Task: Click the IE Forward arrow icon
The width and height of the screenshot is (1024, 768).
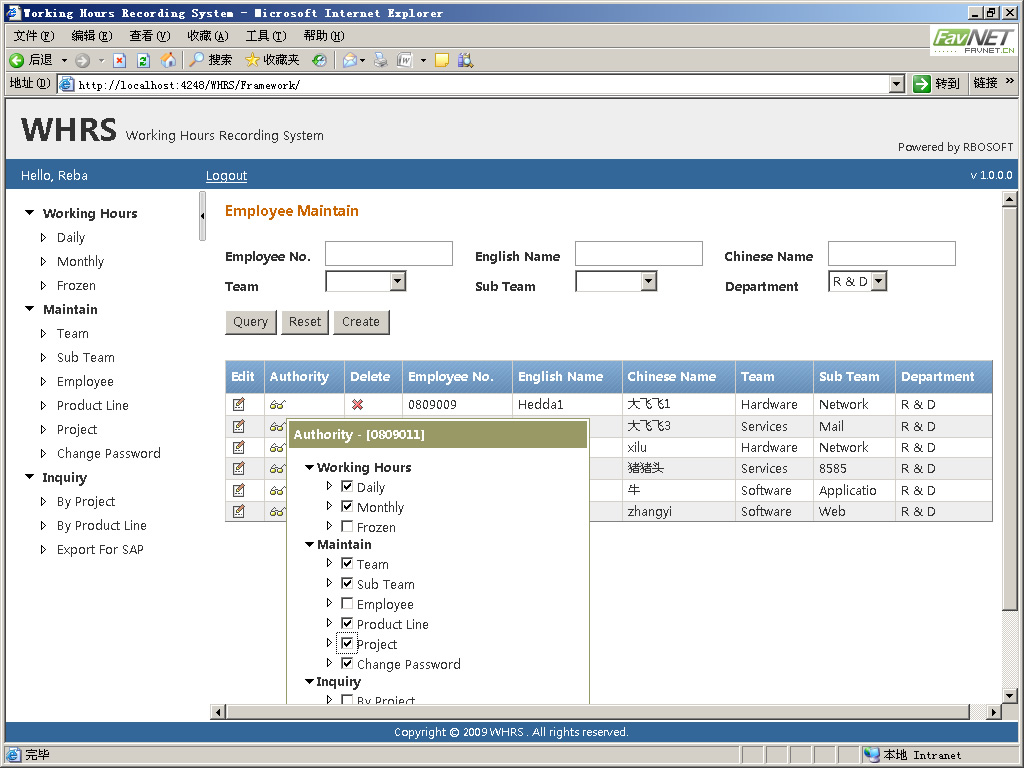Action: point(82,61)
